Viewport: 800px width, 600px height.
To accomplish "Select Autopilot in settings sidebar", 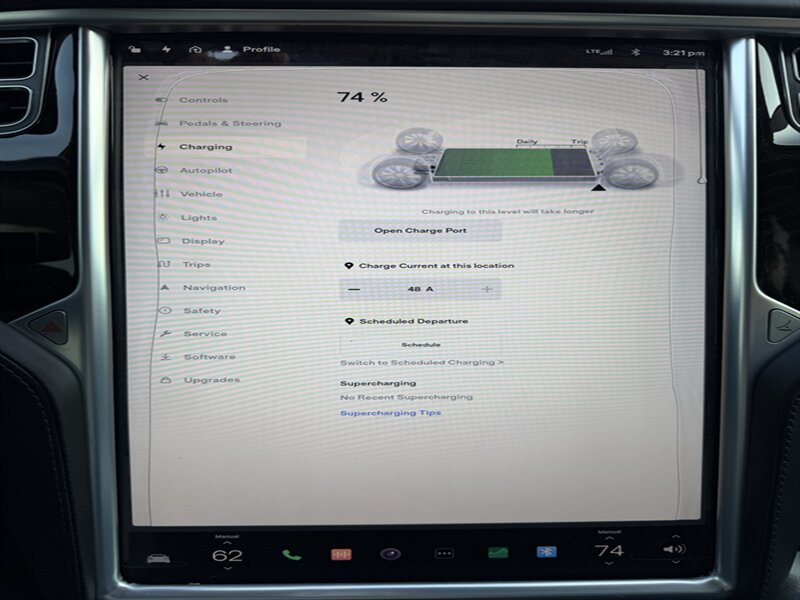I will [205, 171].
